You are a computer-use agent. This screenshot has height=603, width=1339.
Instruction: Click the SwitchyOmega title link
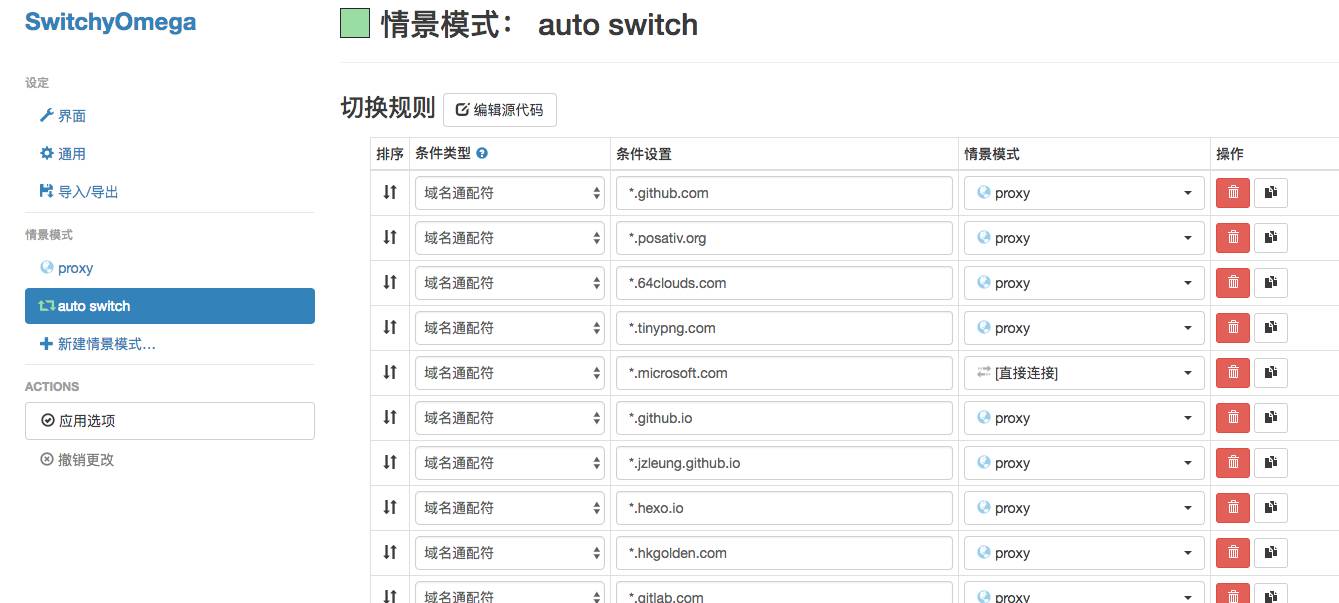110,22
